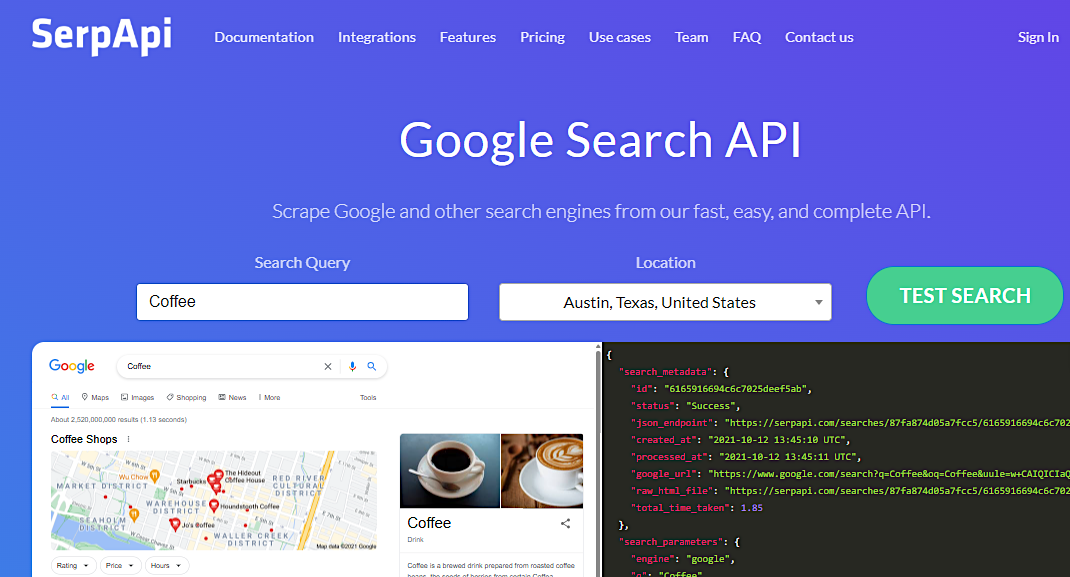Click the About 2,520,000,000 results text
Viewport: 1070px width, 577px height.
pos(119,419)
